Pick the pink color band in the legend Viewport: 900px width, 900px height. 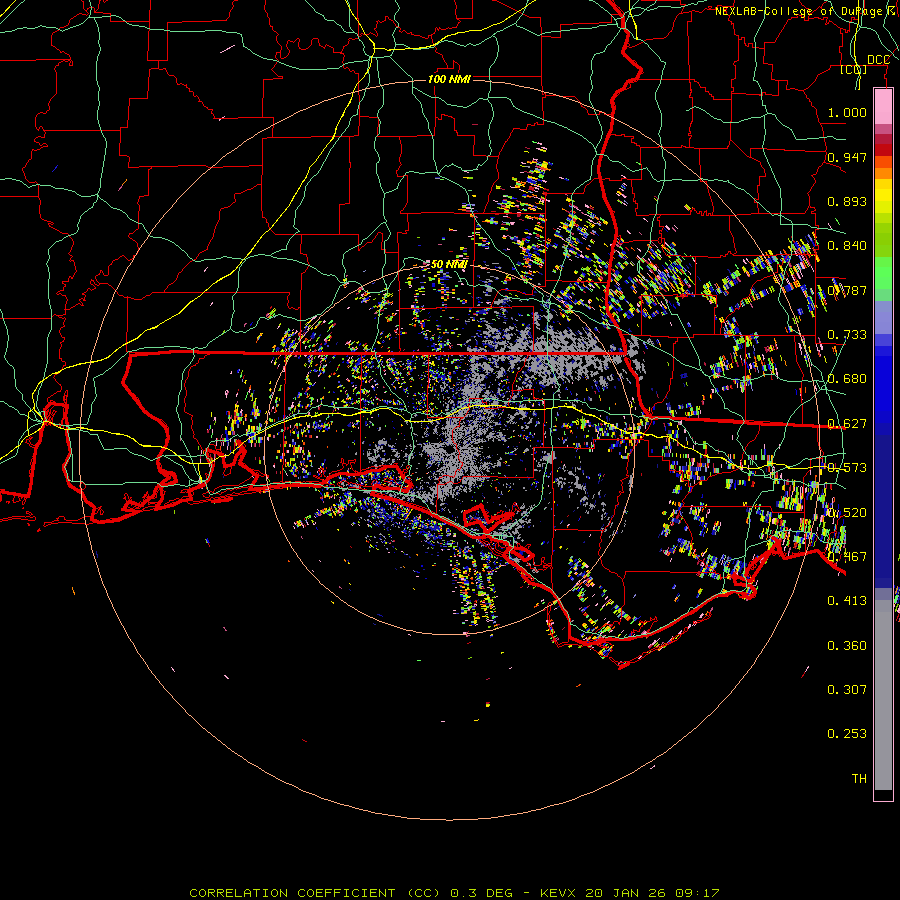(x=883, y=106)
